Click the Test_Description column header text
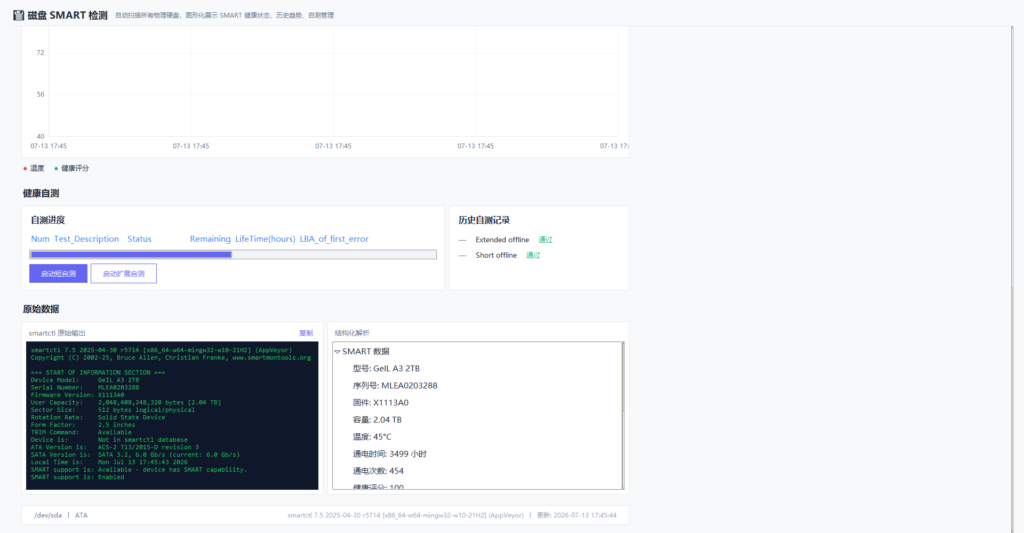This screenshot has width=1024, height=533. (x=86, y=239)
